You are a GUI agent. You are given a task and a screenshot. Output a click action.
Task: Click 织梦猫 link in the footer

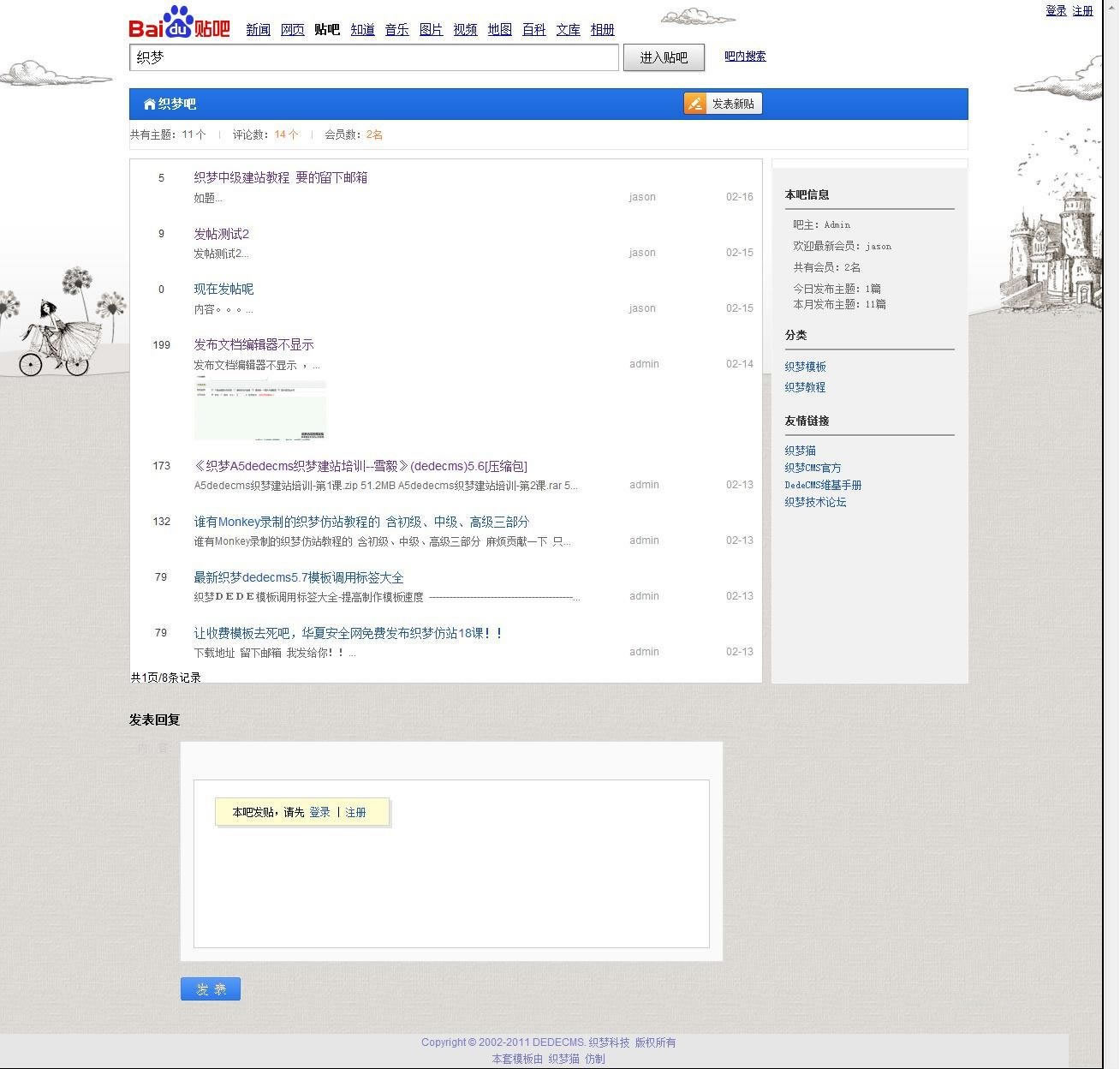[563, 1059]
